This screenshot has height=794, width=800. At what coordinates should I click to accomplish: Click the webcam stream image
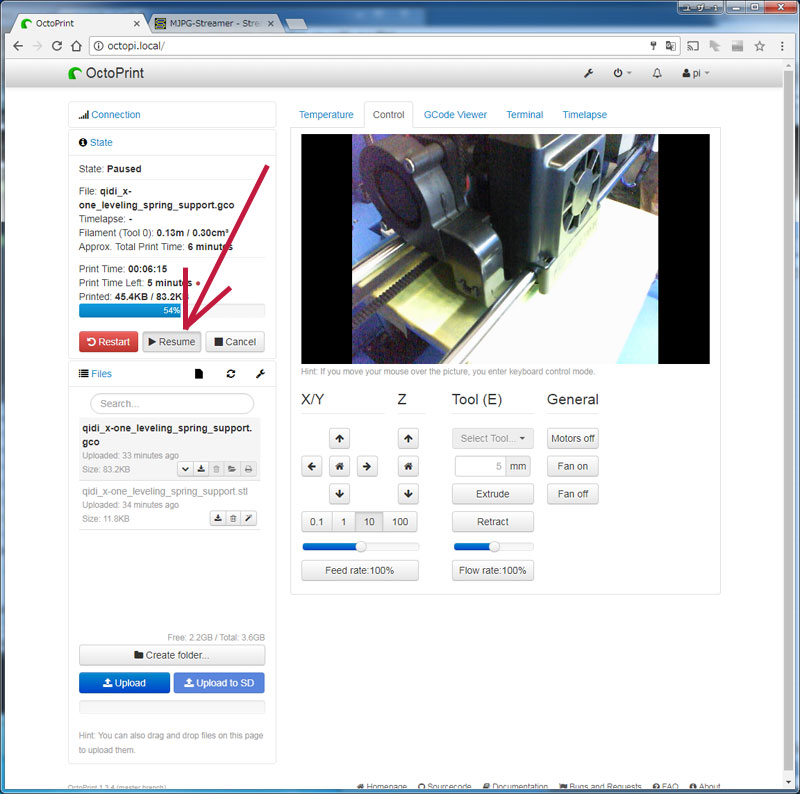coord(505,249)
